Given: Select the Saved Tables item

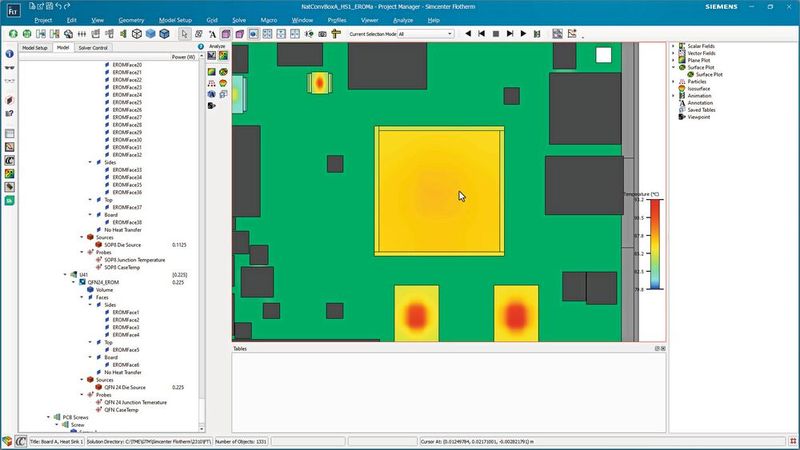Looking at the screenshot, I should [701, 110].
